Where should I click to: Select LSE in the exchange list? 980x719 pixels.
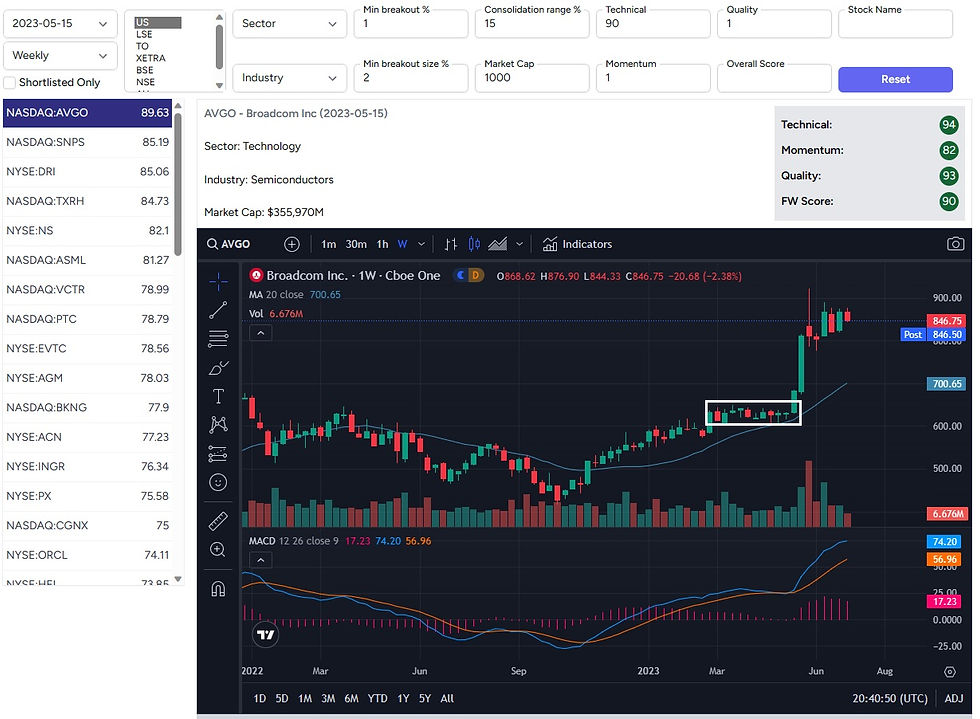click(x=144, y=34)
